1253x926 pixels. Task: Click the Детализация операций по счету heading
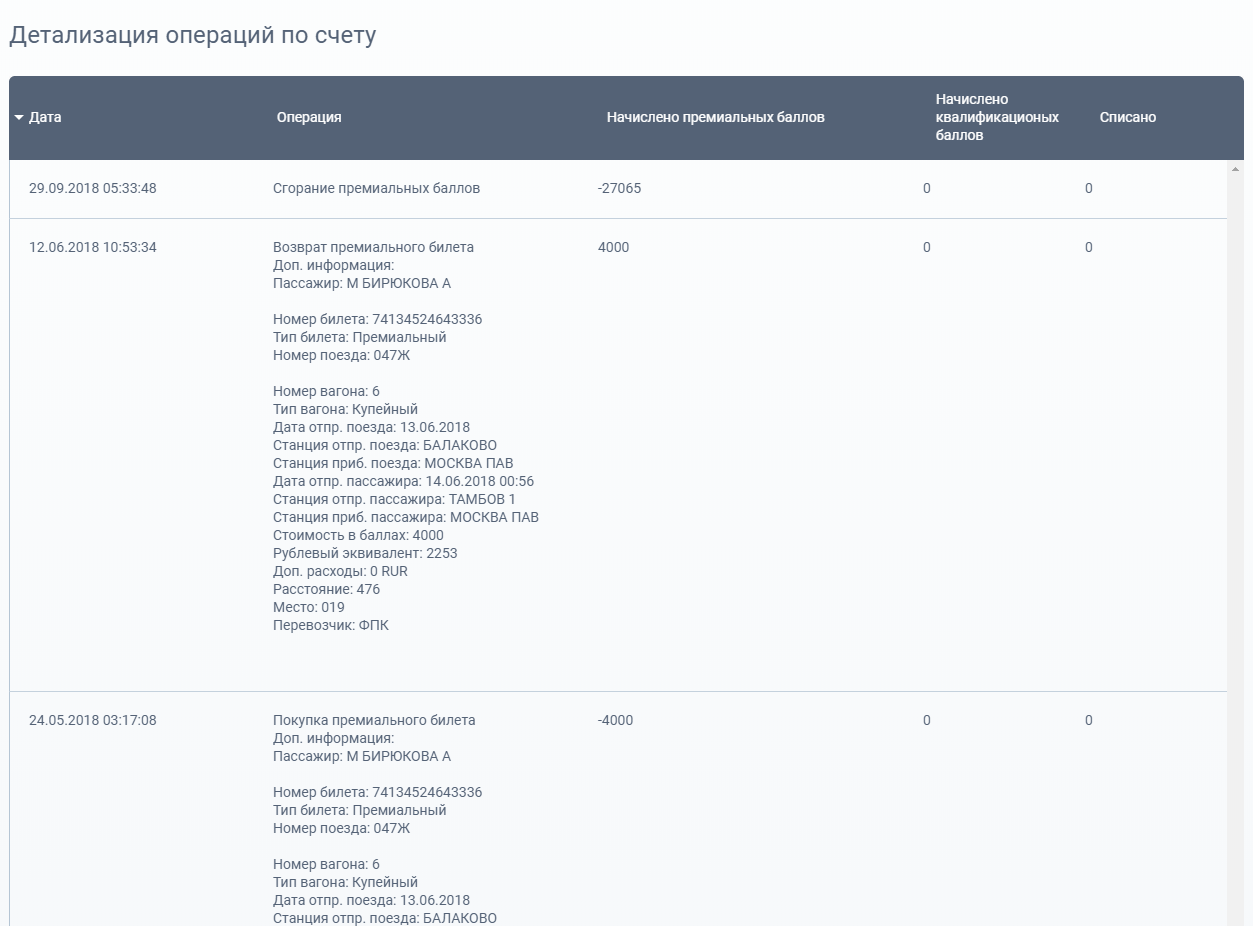click(193, 36)
